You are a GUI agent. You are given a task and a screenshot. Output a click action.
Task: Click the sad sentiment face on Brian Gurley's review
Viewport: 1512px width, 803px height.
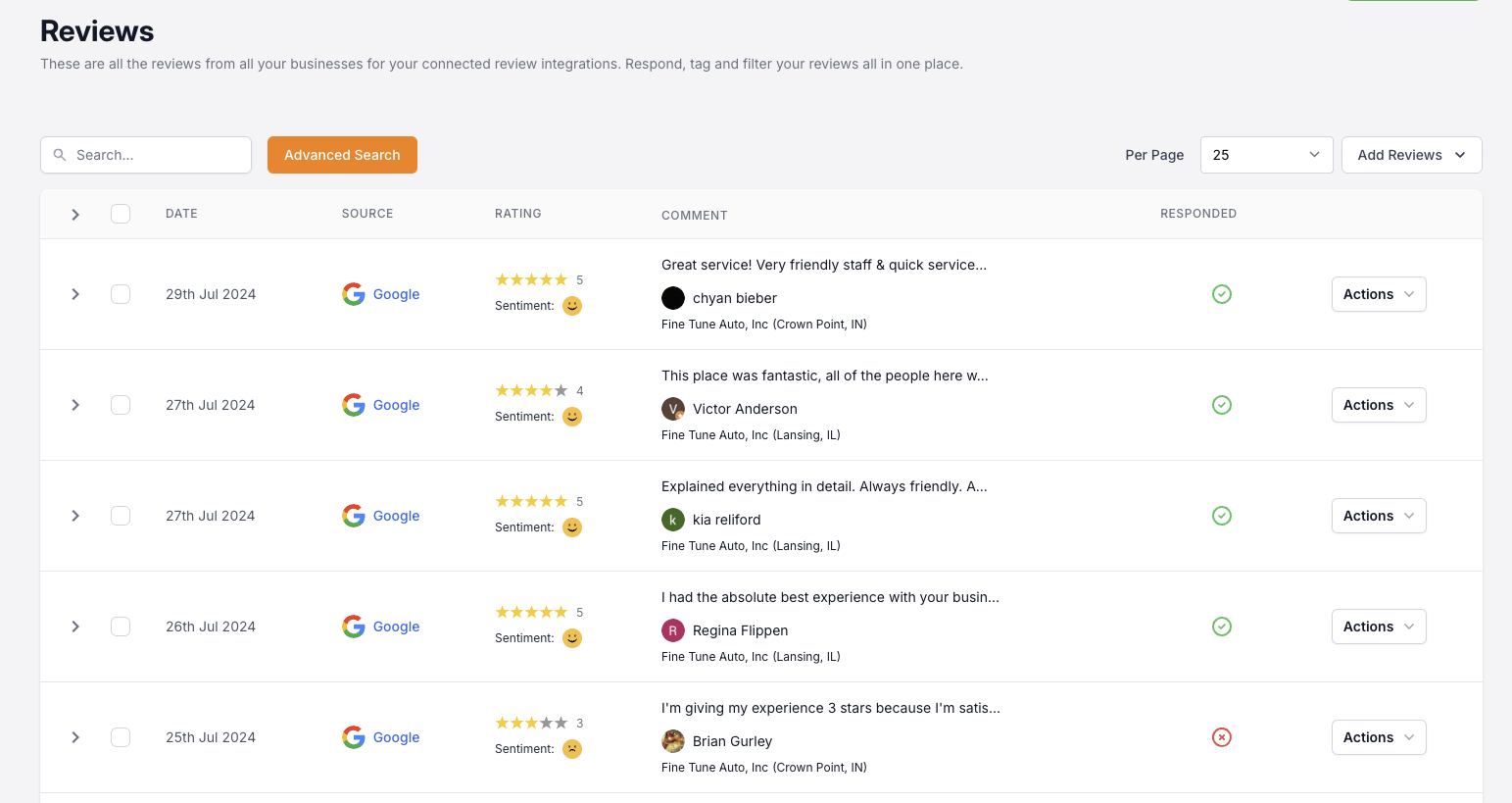point(572,749)
